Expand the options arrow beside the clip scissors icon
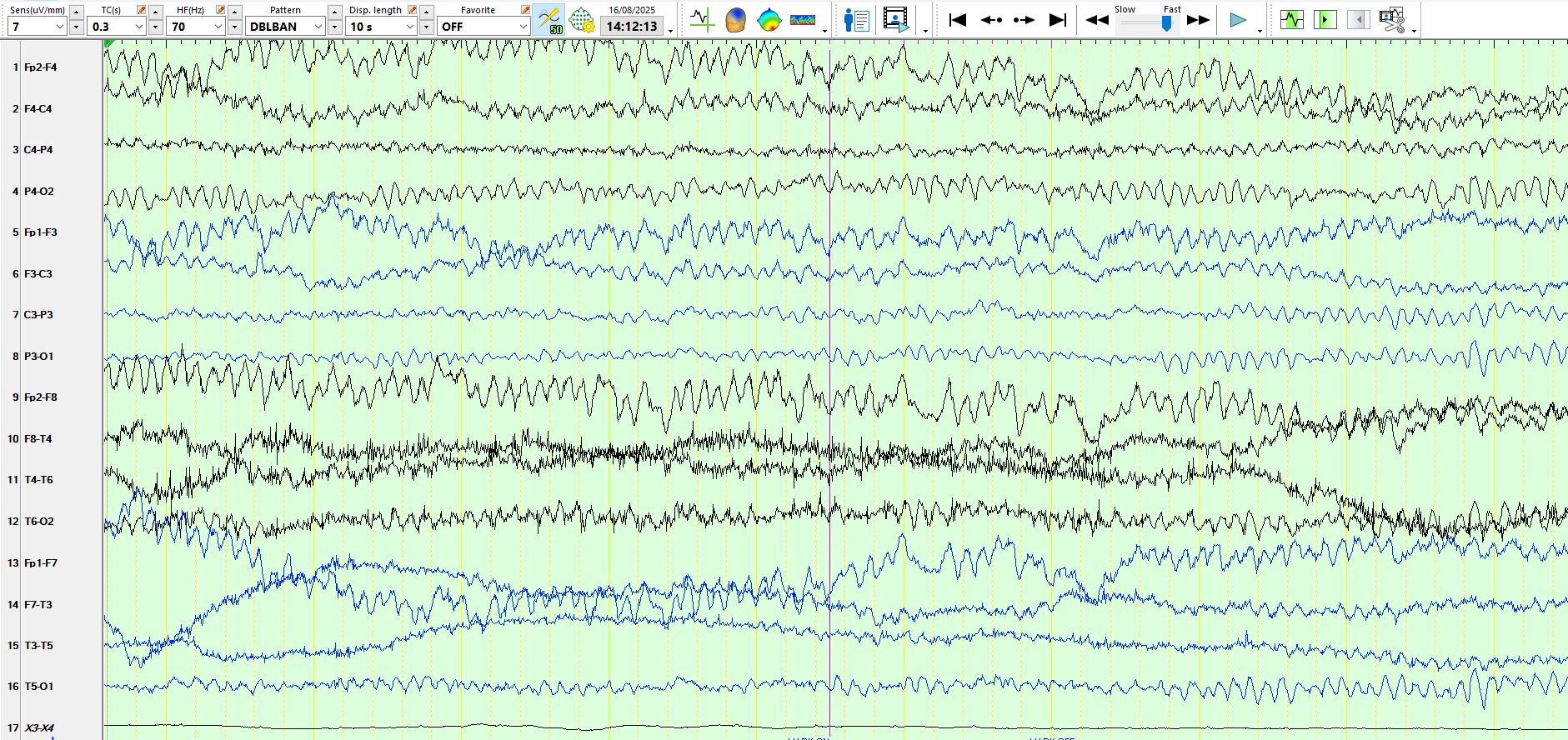Image resolution: width=1568 pixels, height=740 pixels. click(x=1415, y=32)
